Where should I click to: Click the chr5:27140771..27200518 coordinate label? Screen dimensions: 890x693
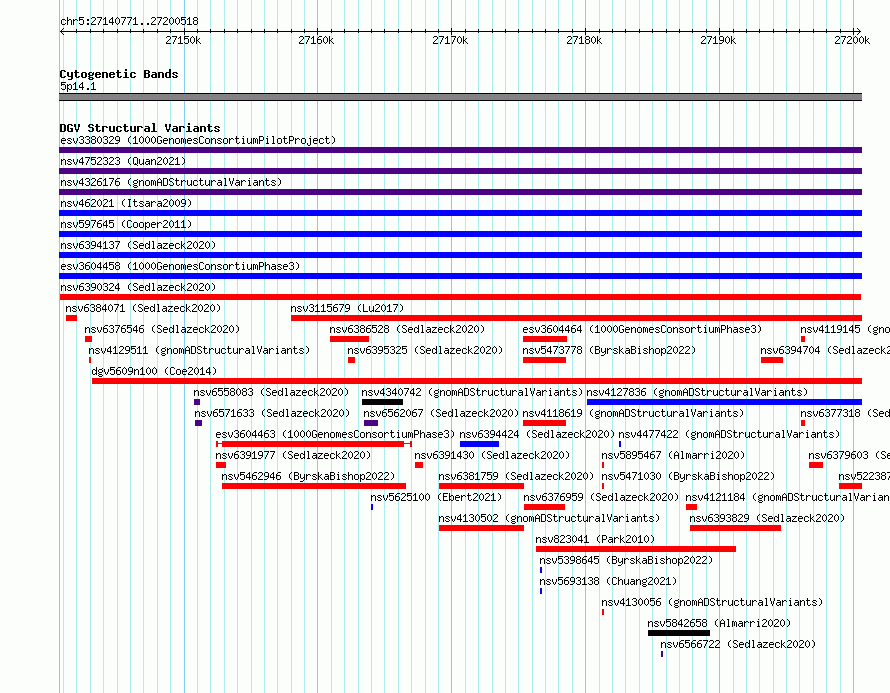click(x=129, y=22)
